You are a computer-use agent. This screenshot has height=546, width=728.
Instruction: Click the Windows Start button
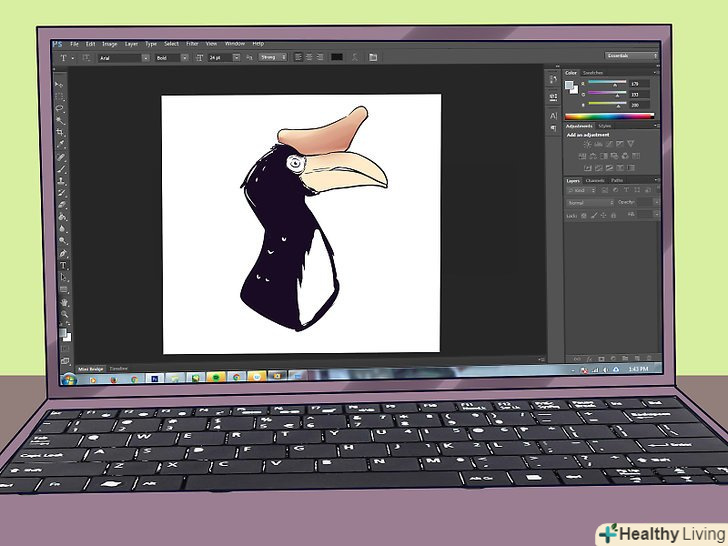pyautogui.click(x=68, y=378)
